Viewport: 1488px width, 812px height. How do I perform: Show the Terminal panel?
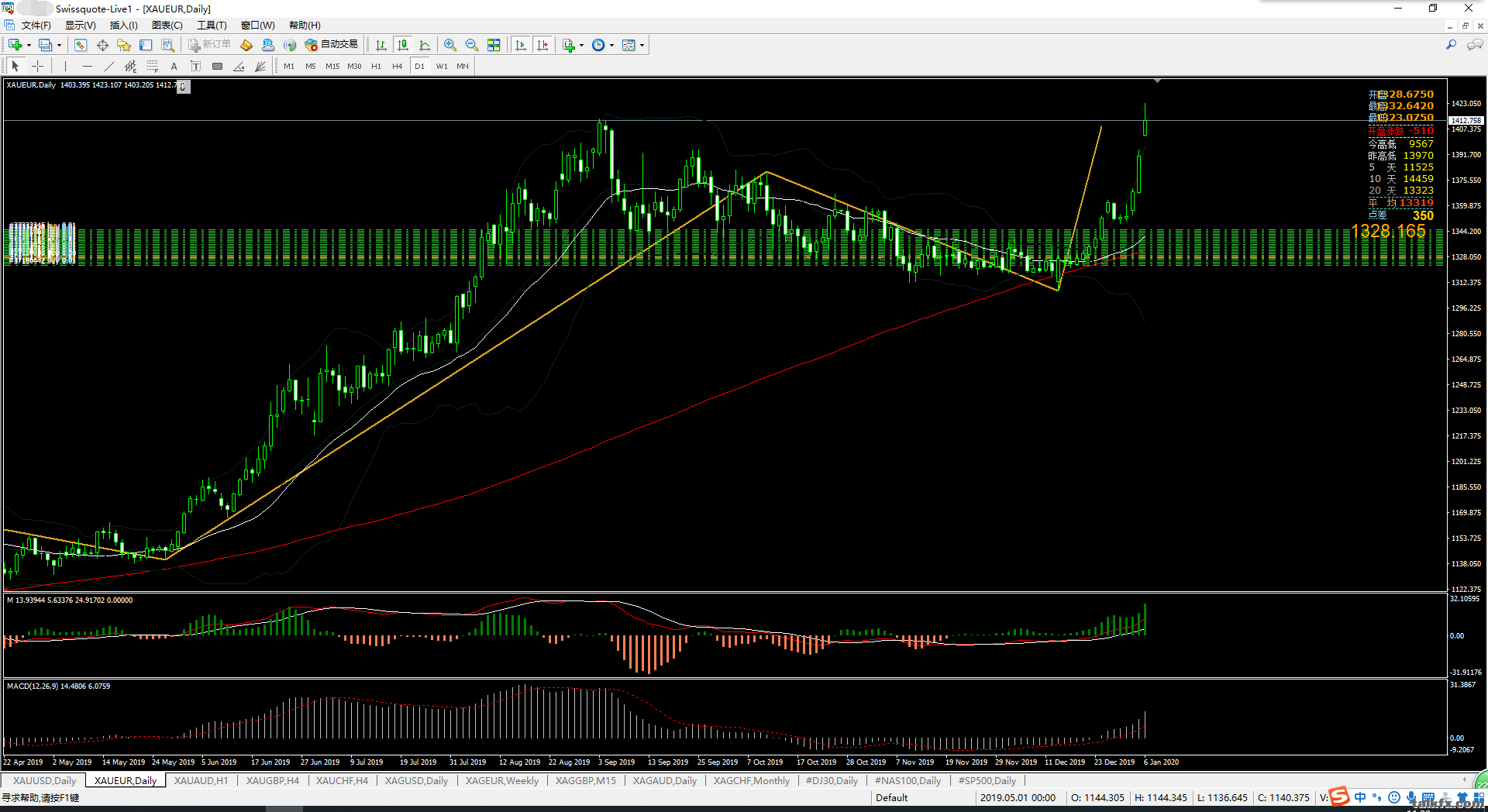pos(146,45)
